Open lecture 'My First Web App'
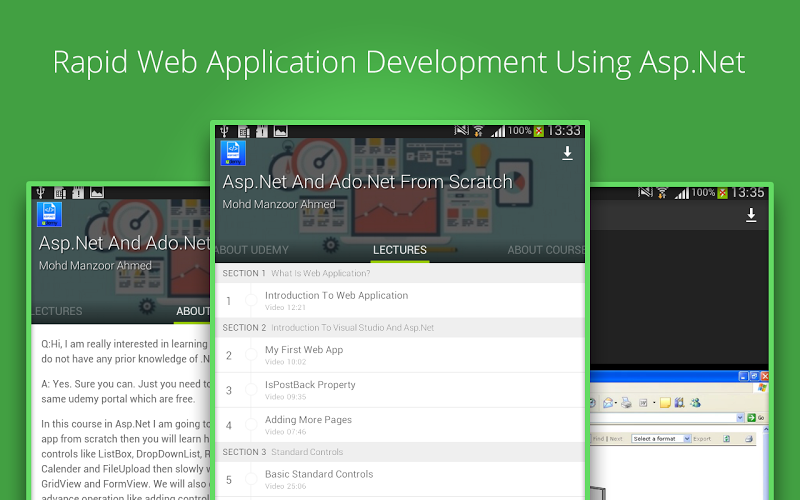The image size is (800, 500). point(304,354)
